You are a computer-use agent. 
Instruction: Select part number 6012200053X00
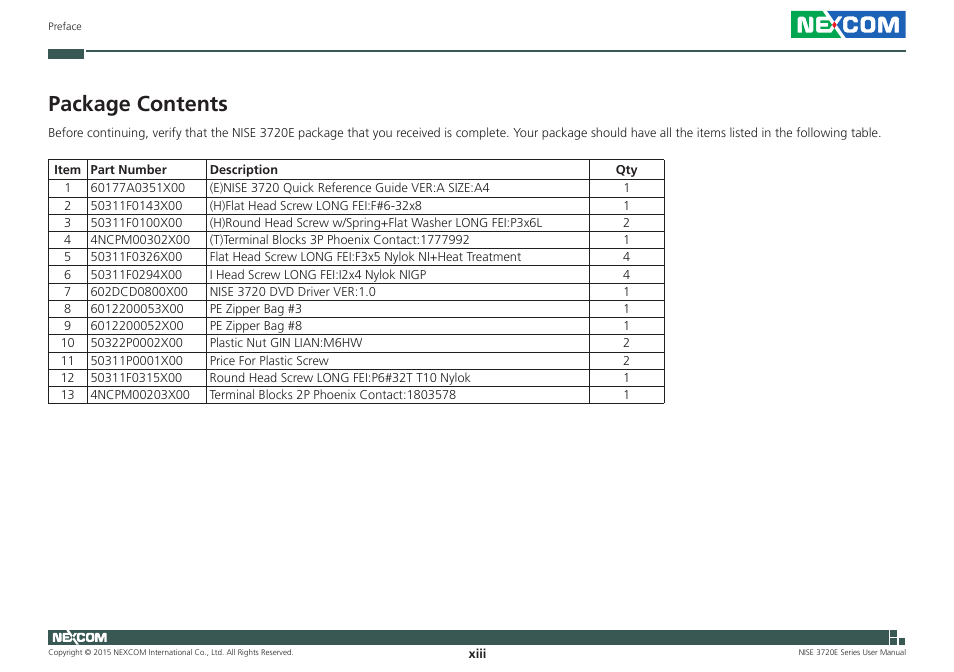coord(137,308)
